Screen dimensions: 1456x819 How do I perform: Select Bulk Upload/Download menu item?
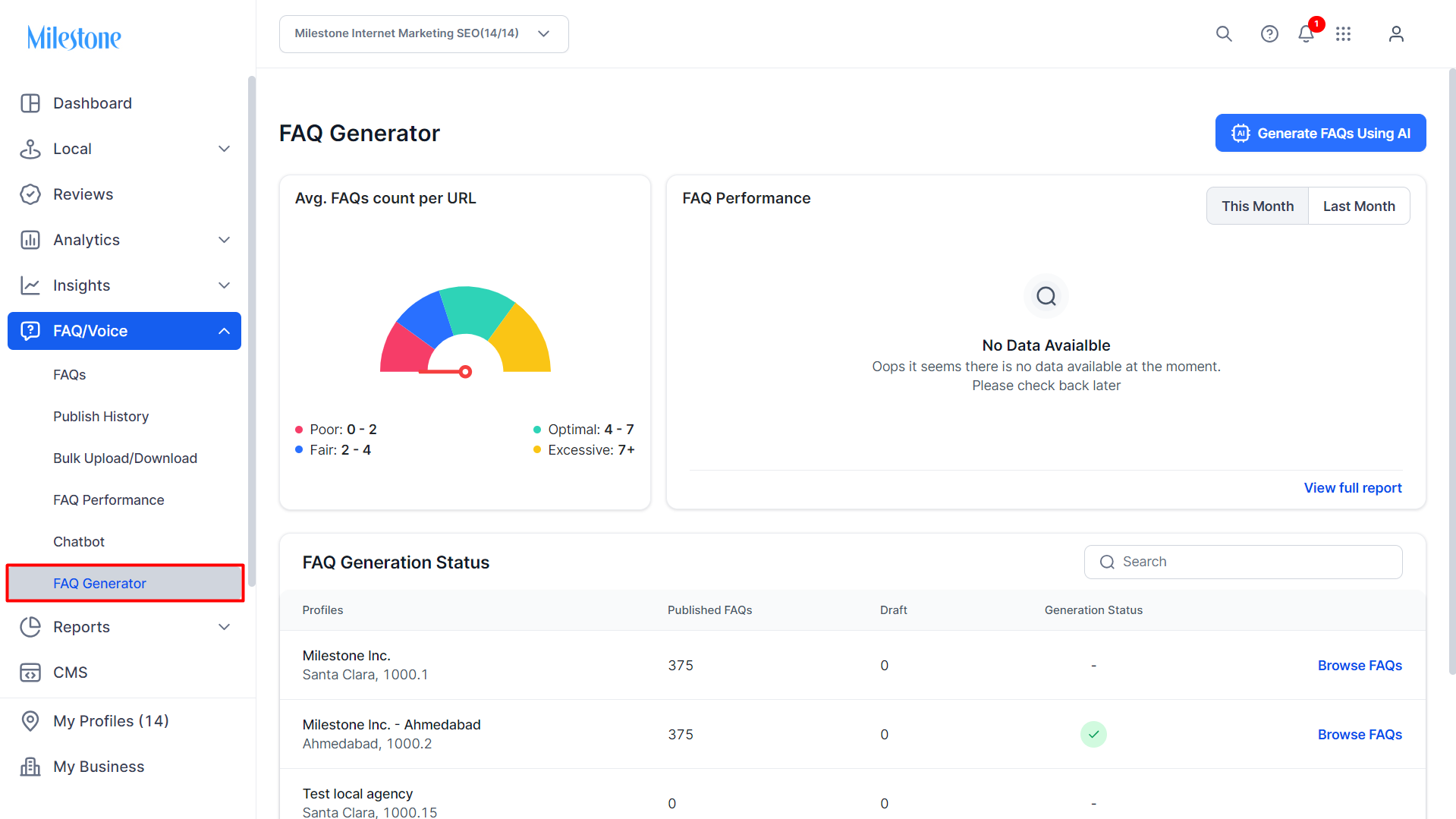pyautogui.click(x=125, y=458)
